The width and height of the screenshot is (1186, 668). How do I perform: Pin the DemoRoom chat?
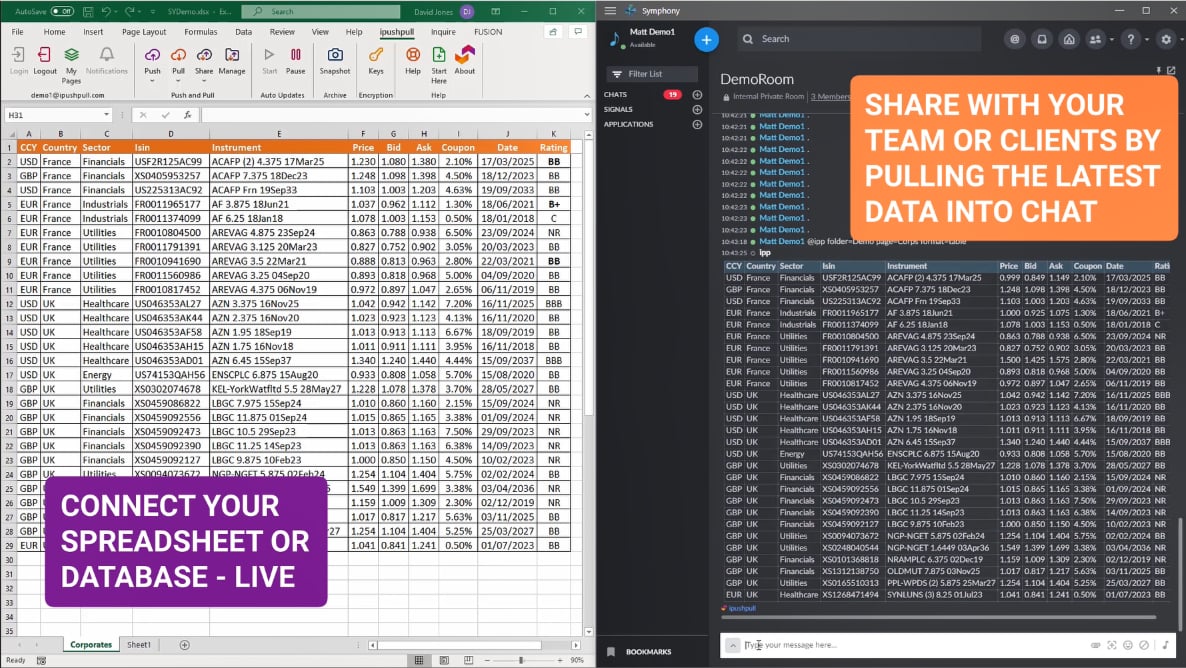click(x=1159, y=70)
